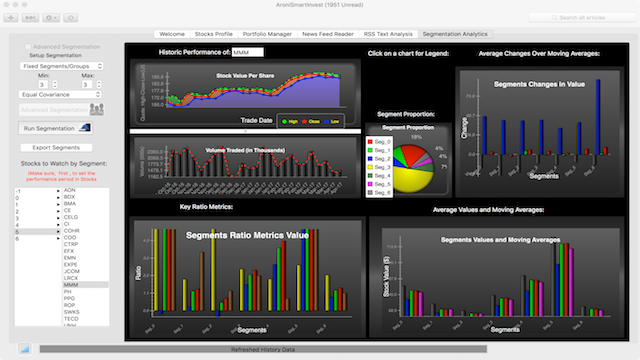The image size is (640, 360).
Task: Expand segment 2 arrow in segment list
Action: coord(58,211)
